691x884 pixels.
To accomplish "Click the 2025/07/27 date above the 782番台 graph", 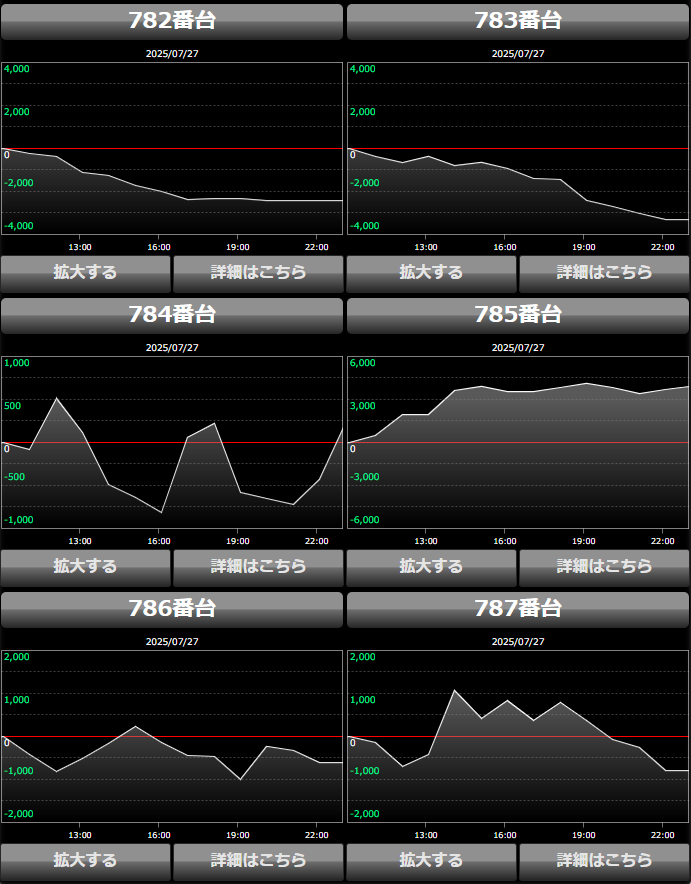I will (x=172, y=54).
